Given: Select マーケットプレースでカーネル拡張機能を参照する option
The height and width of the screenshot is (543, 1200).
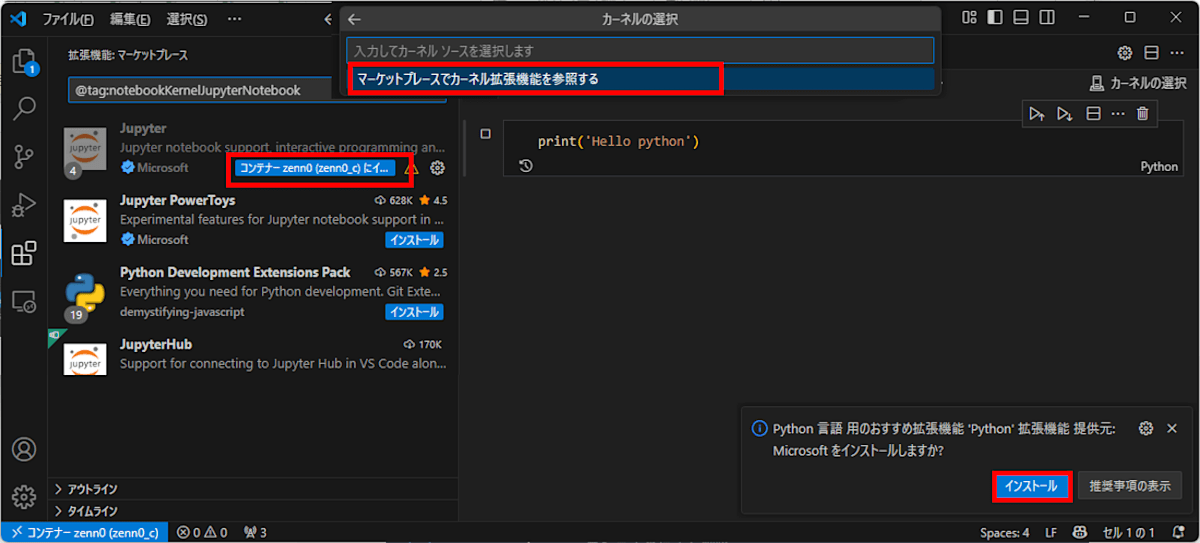Looking at the screenshot, I should [x=640, y=78].
